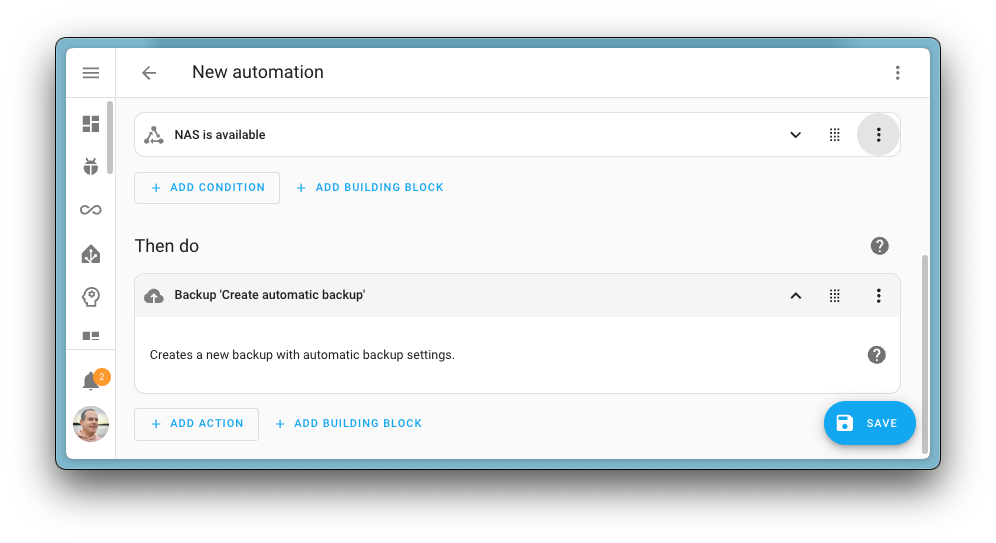Viewport: 996px width, 543px height.
Task: Open the bug icon in sidebar
Action: (x=91, y=166)
